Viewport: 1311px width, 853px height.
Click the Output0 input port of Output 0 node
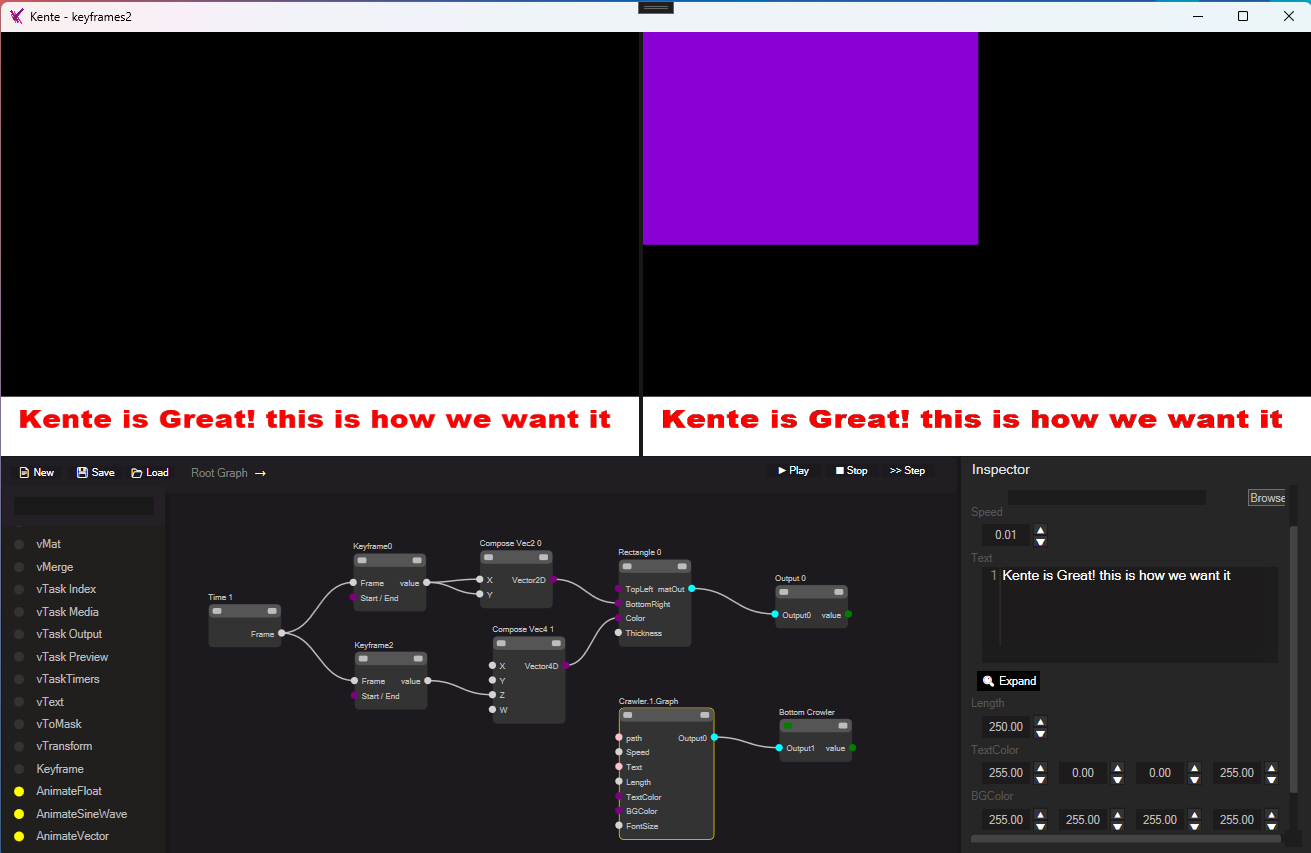(x=775, y=614)
